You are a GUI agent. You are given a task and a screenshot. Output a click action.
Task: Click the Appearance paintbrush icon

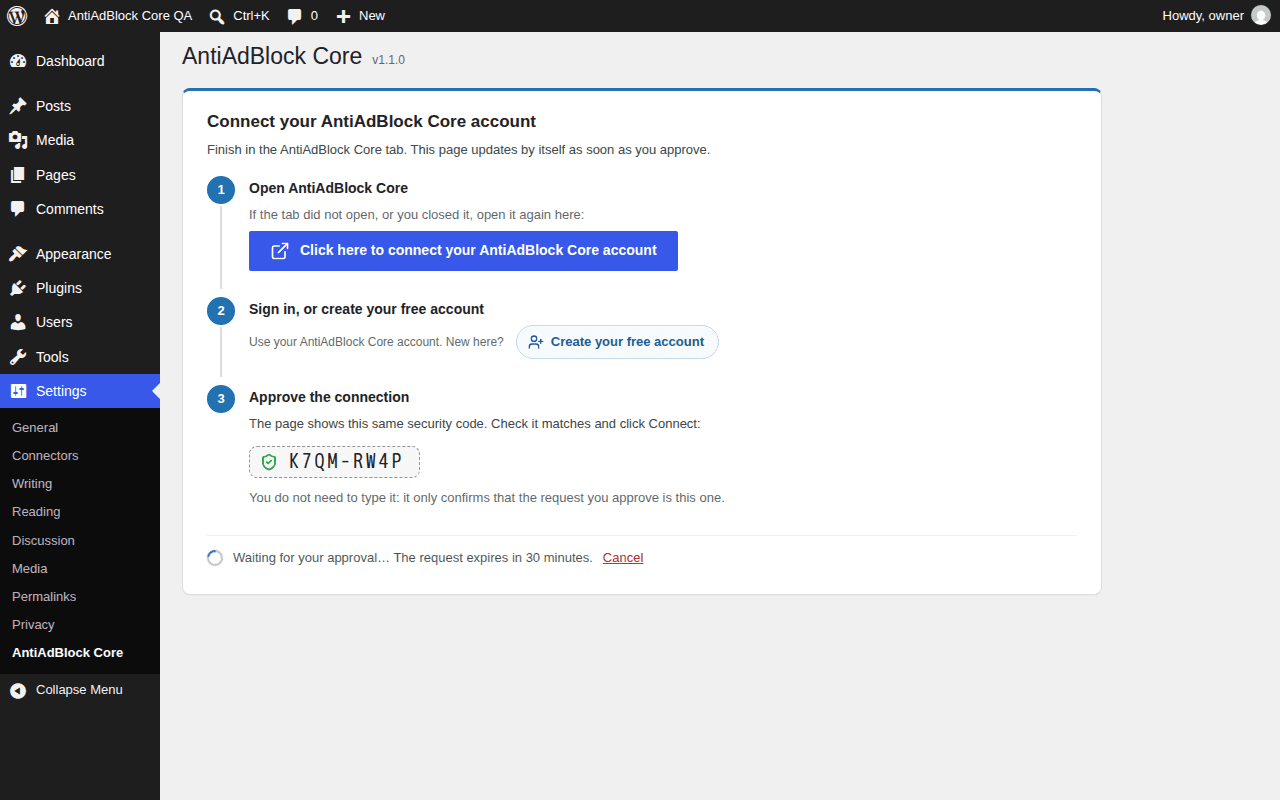18,254
